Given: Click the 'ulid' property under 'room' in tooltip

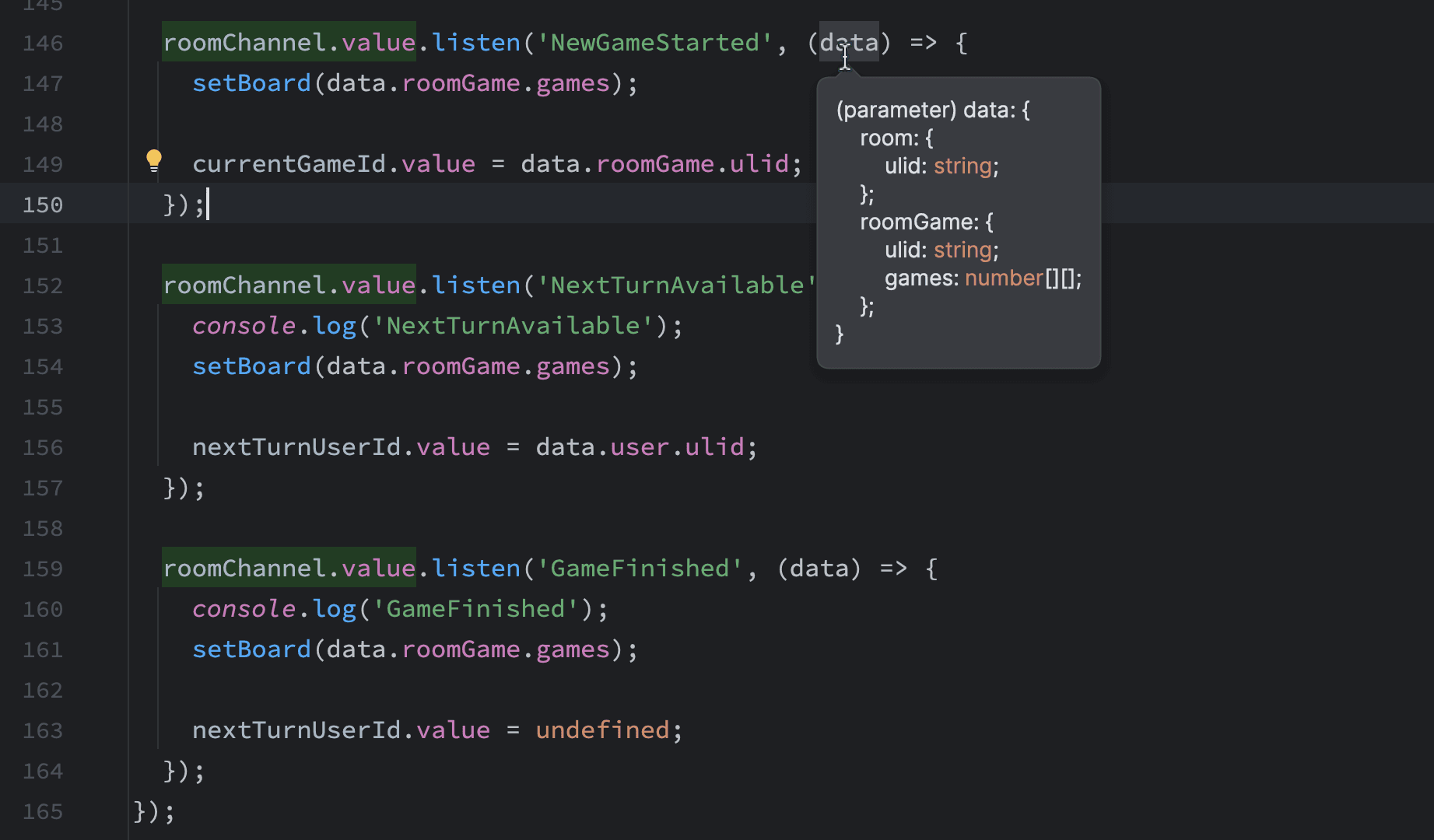Looking at the screenshot, I should [x=905, y=166].
